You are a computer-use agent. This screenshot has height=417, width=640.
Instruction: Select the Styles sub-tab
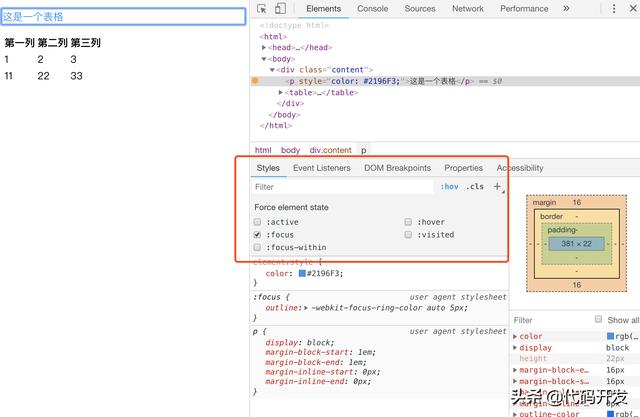pos(268,168)
